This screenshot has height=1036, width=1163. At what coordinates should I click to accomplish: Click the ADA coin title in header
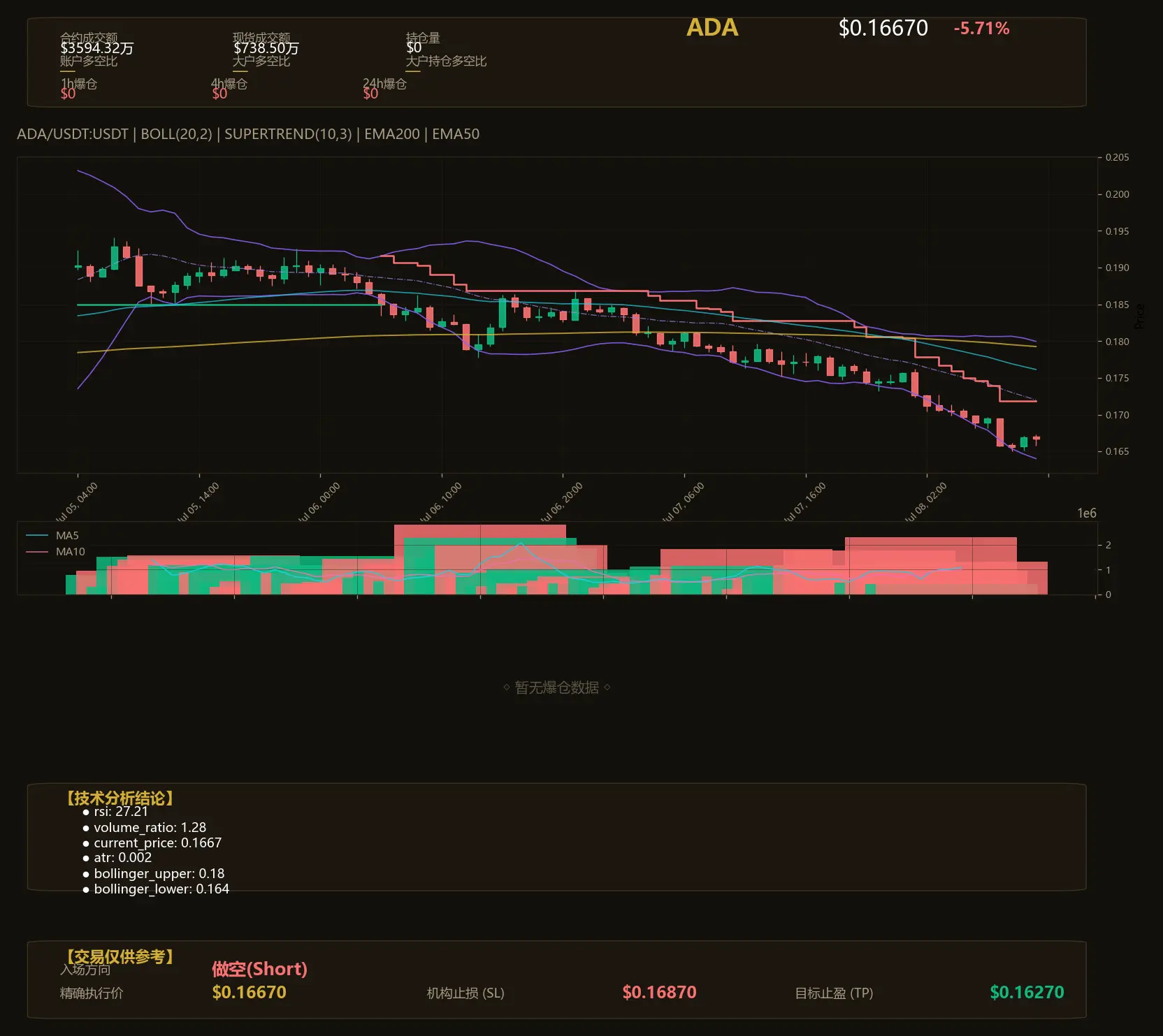712,28
